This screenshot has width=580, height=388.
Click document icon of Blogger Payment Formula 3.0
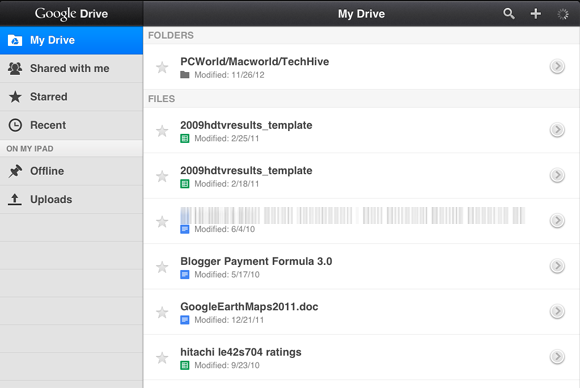(x=185, y=274)
